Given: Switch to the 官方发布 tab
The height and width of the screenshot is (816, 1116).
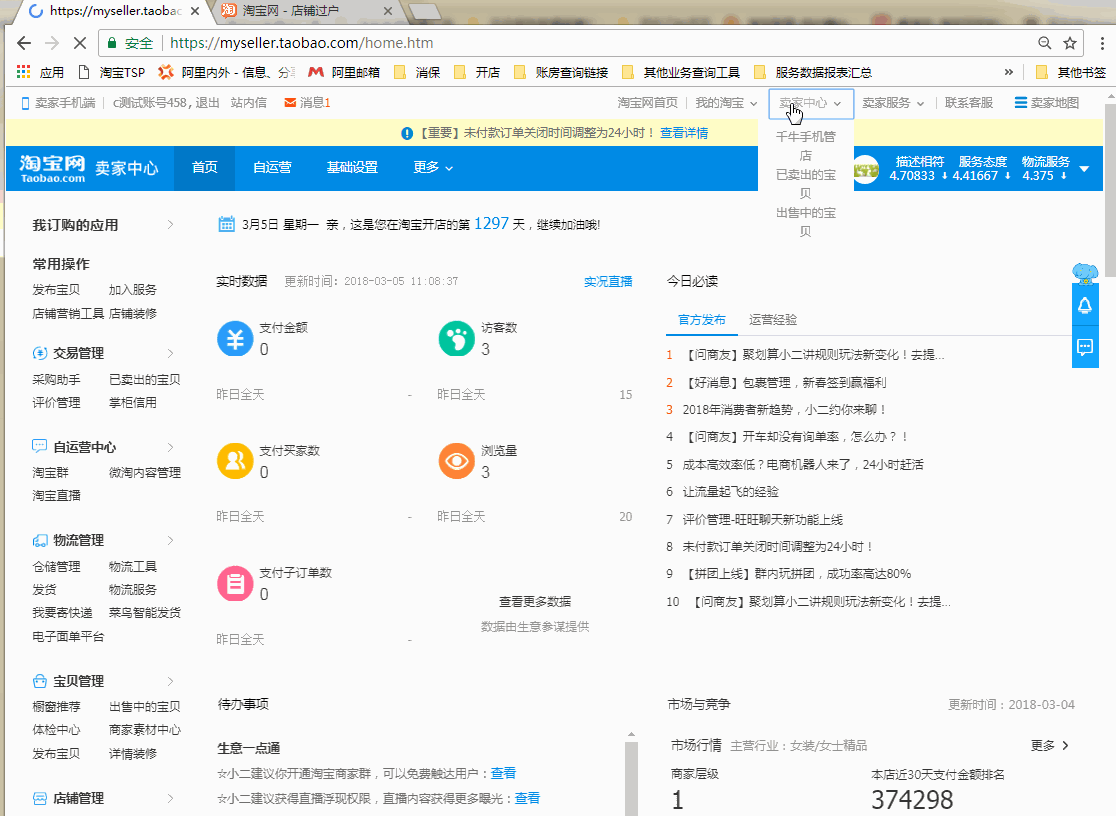Looking at the screenshot, I should coord(702,320).
